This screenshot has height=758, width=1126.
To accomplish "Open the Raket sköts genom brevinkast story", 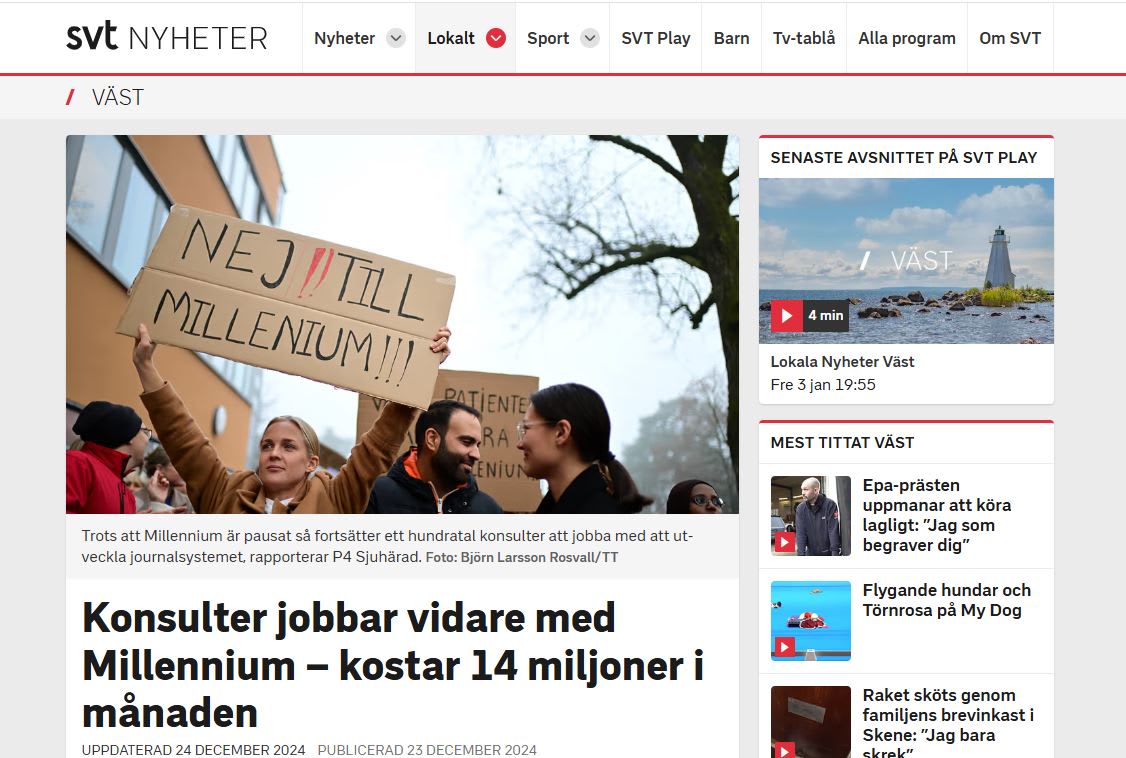I will coord(948,722).
